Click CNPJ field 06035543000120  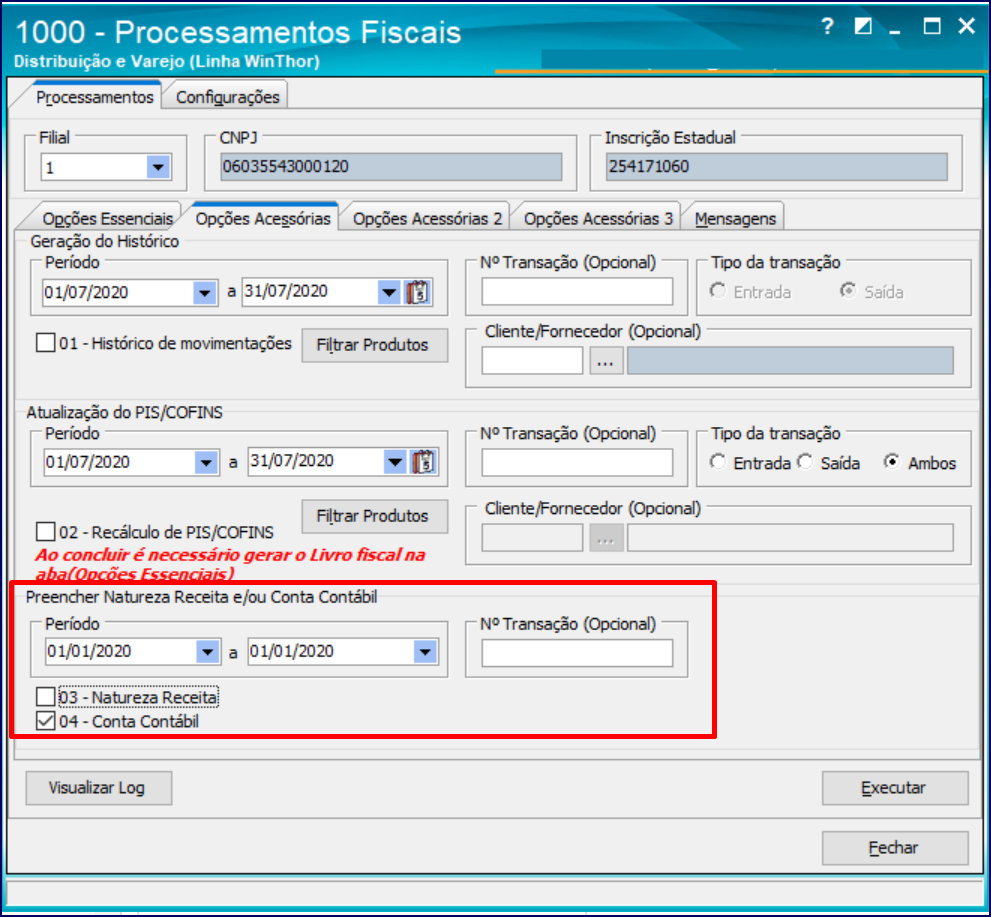point(391,167)
